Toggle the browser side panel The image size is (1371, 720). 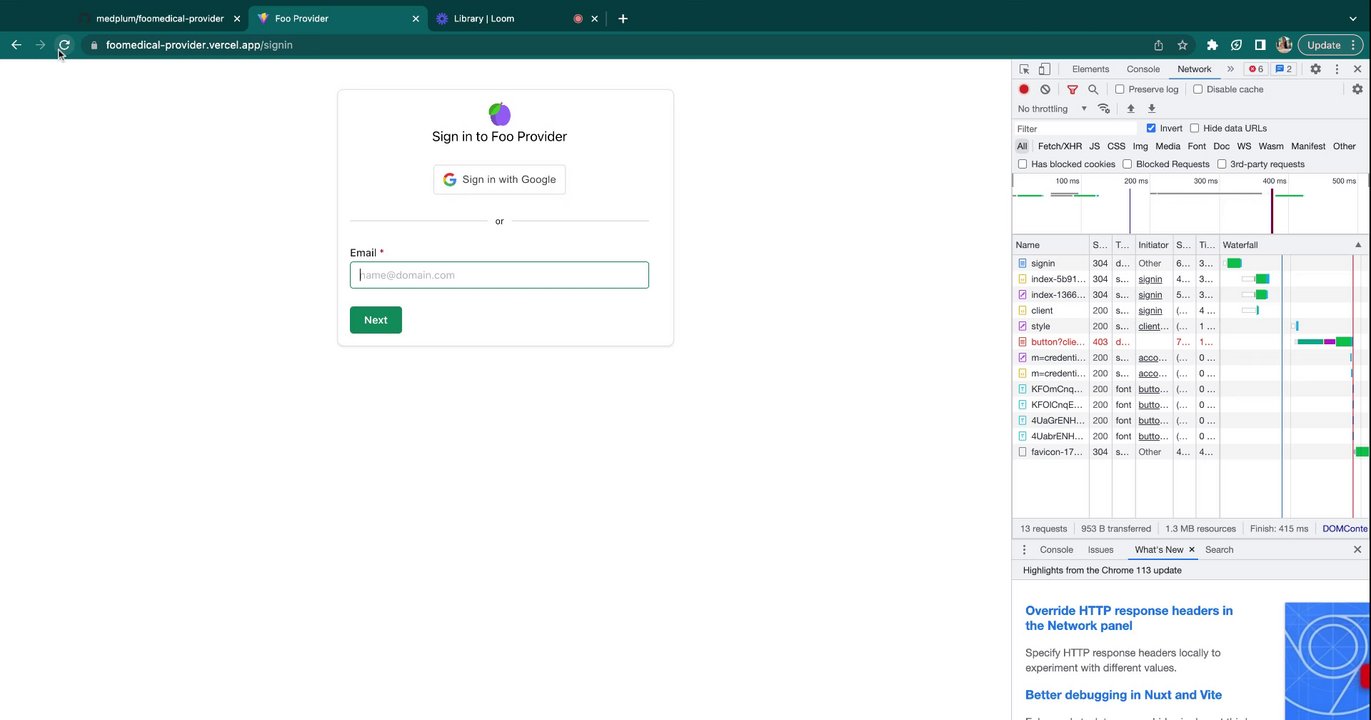click(x=1260, y=45)
